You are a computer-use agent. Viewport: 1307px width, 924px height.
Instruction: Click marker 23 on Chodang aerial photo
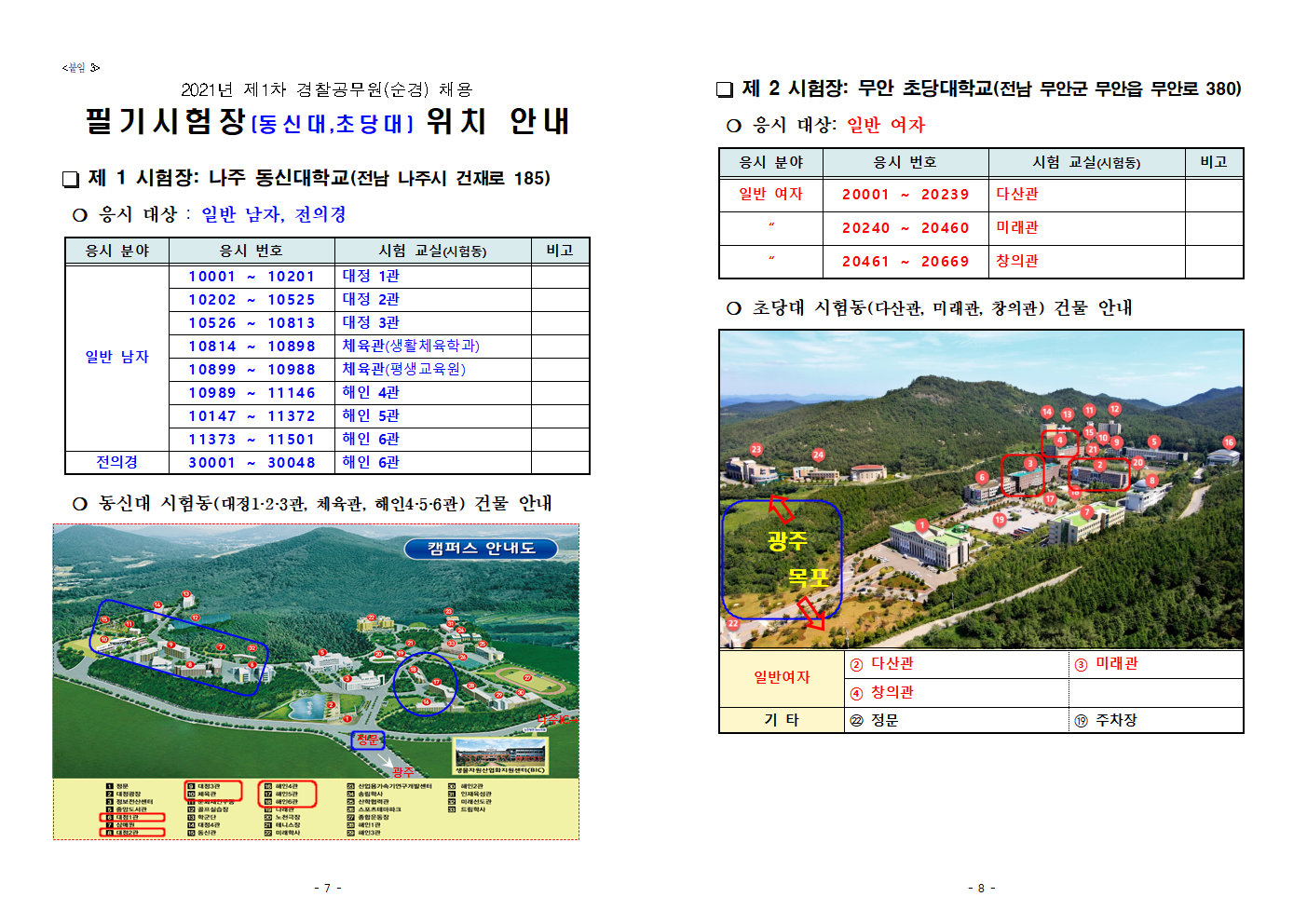coord(756,449)
